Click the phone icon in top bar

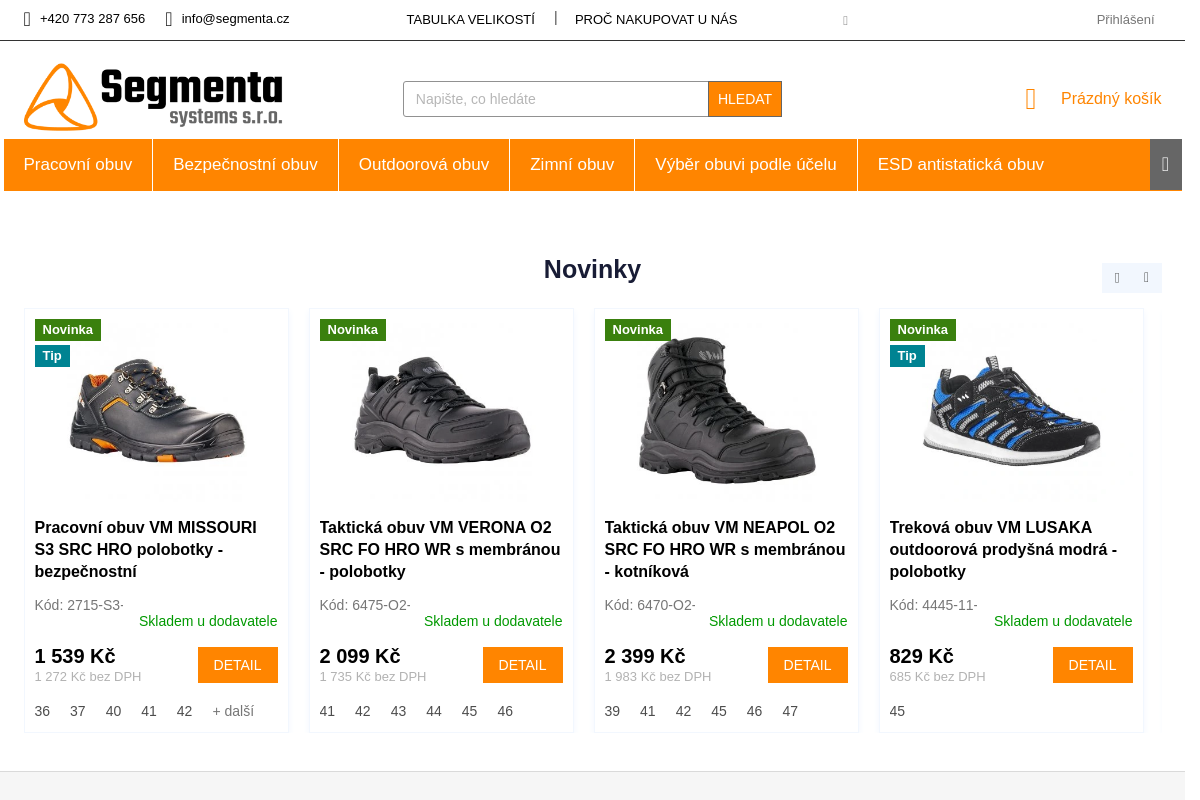pyautogui.click(x=27, y=19)
